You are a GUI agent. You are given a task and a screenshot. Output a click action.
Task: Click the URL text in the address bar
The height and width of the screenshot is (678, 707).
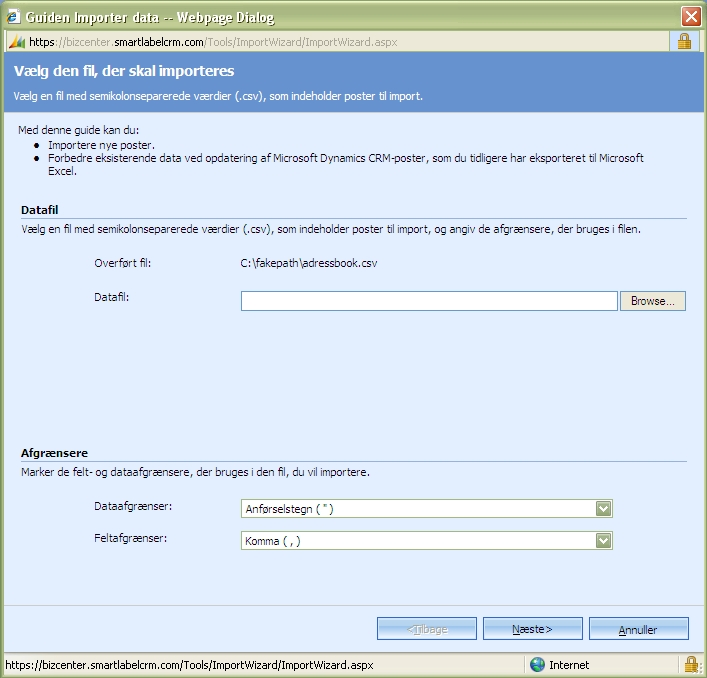click(x=213, y=42)
